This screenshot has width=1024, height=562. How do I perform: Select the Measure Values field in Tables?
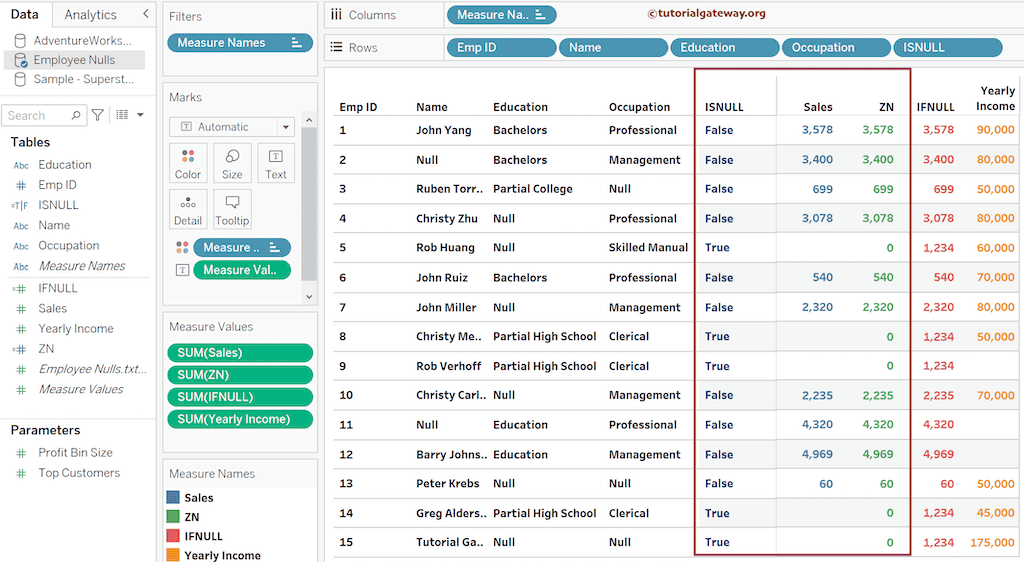click(x=80, y=389)
